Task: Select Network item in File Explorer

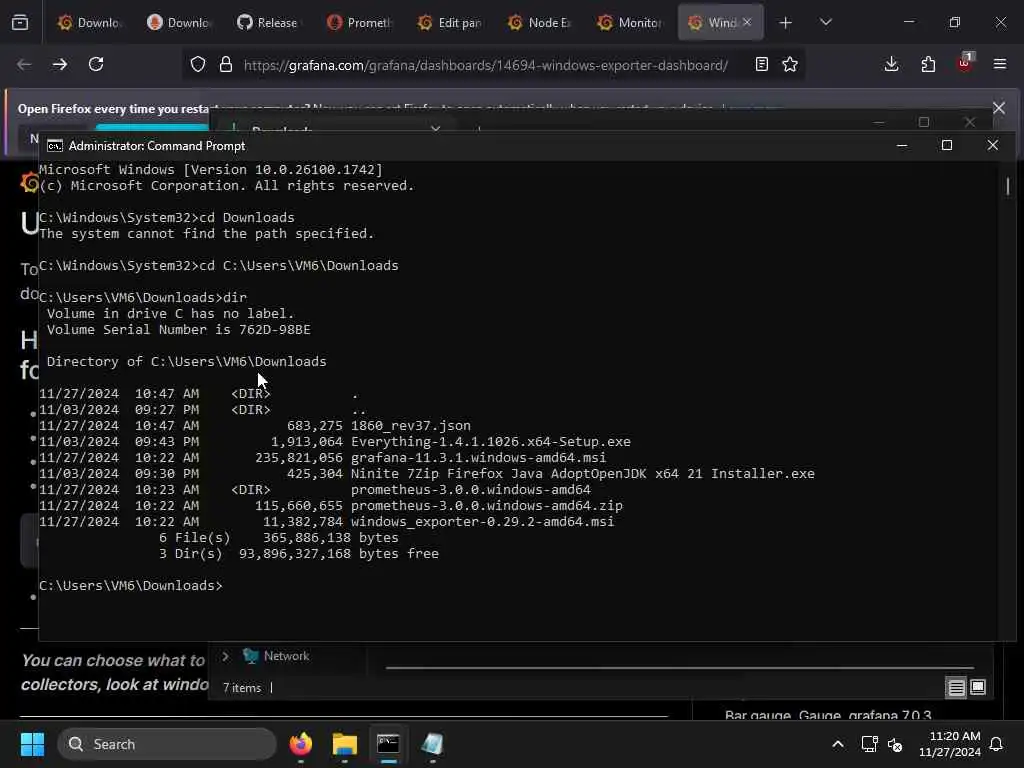Action: [276, 656]
